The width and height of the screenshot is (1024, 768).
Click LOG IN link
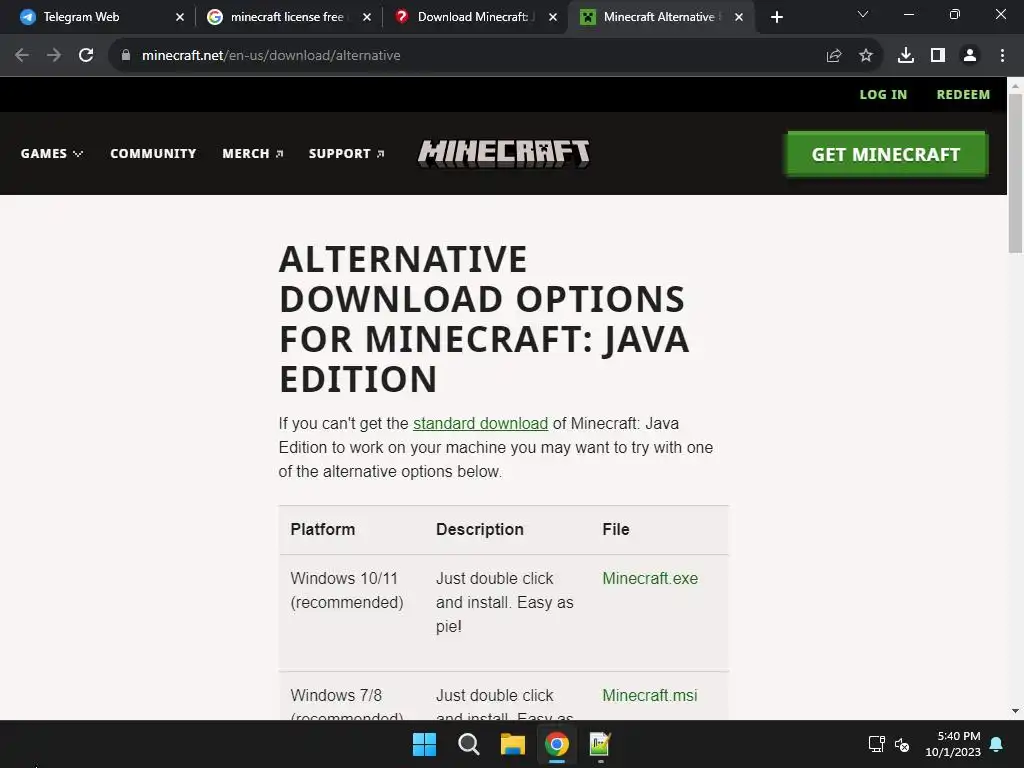[883, 95]
